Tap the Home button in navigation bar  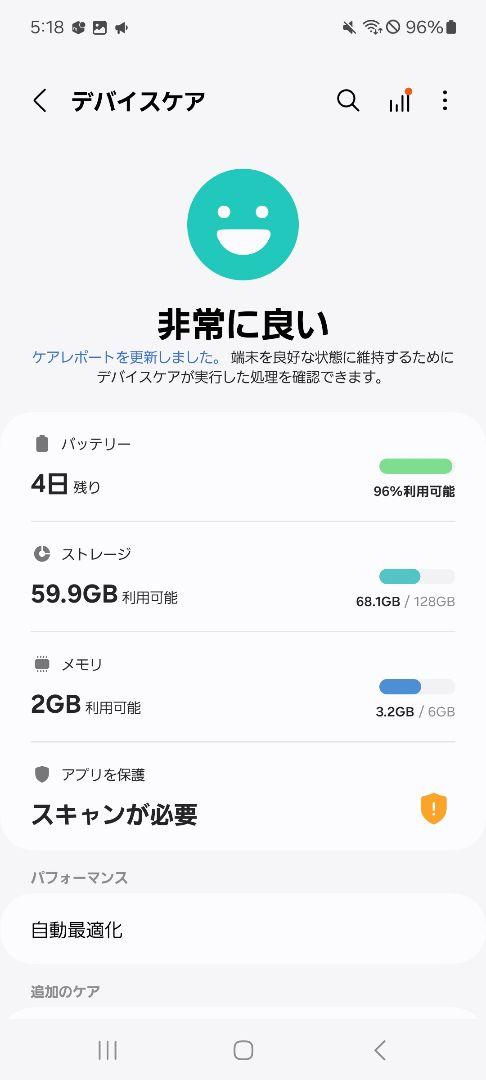243,1050
